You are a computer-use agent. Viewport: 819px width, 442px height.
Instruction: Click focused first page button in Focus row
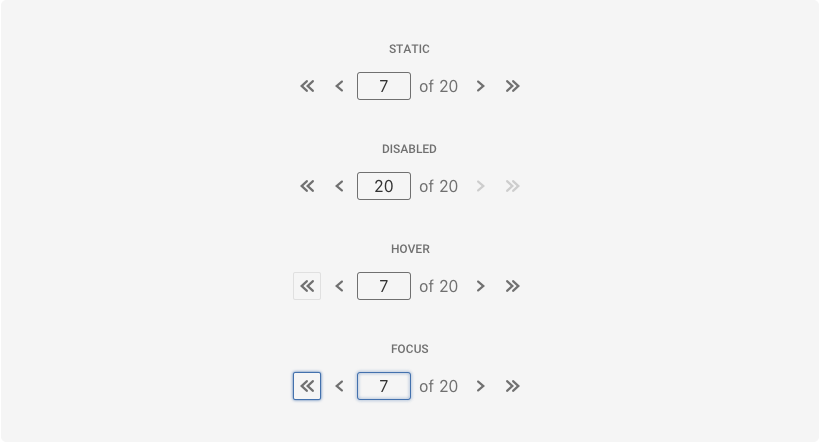(307, 386)
